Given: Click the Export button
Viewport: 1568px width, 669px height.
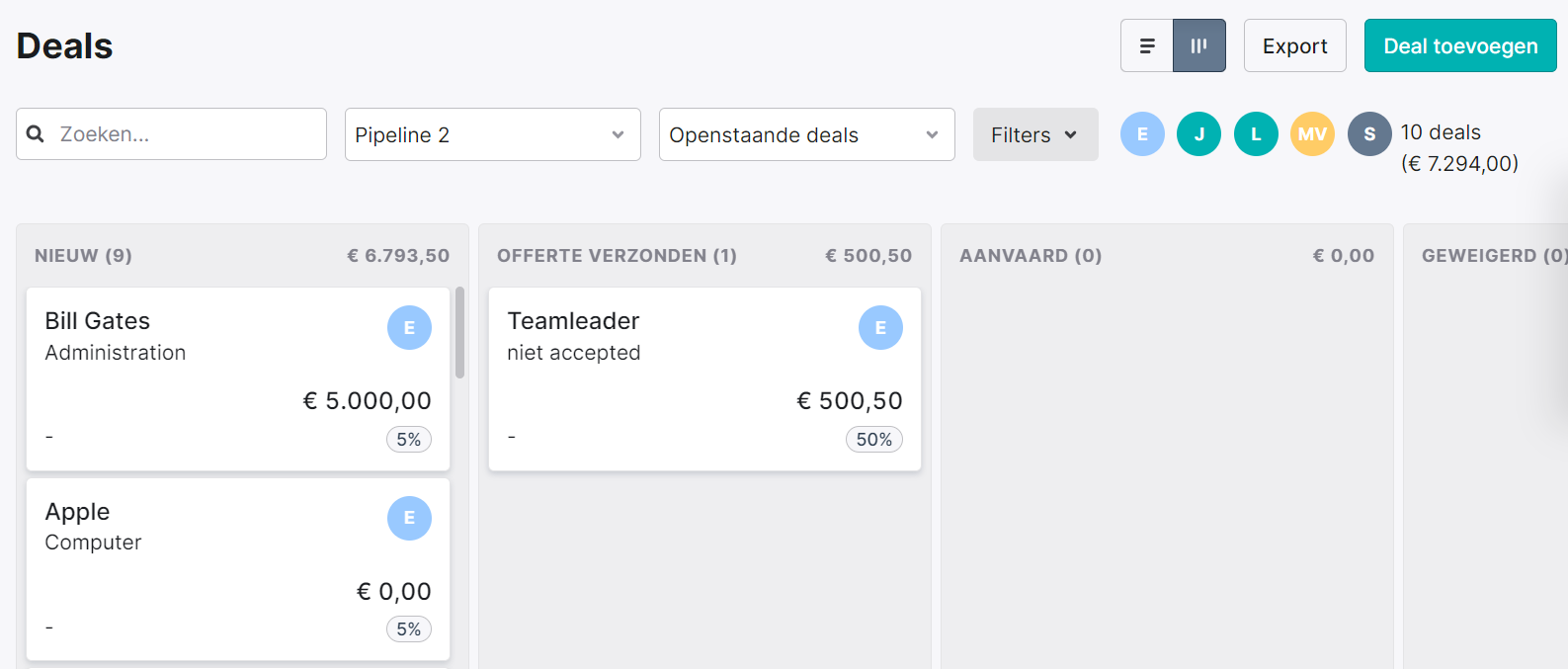Looking at the screenshot, I should pyautogui.click(x=1294, y=45).
